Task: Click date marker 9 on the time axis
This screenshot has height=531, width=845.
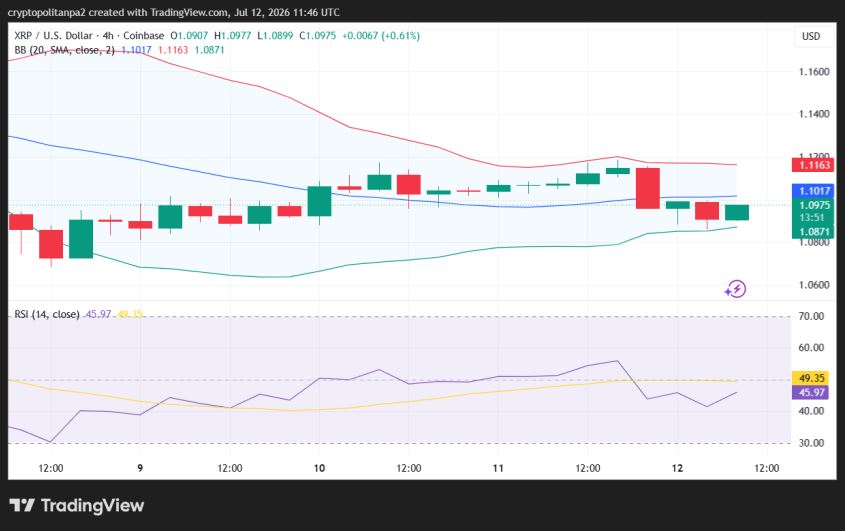Action: click(x=140, y=468)
